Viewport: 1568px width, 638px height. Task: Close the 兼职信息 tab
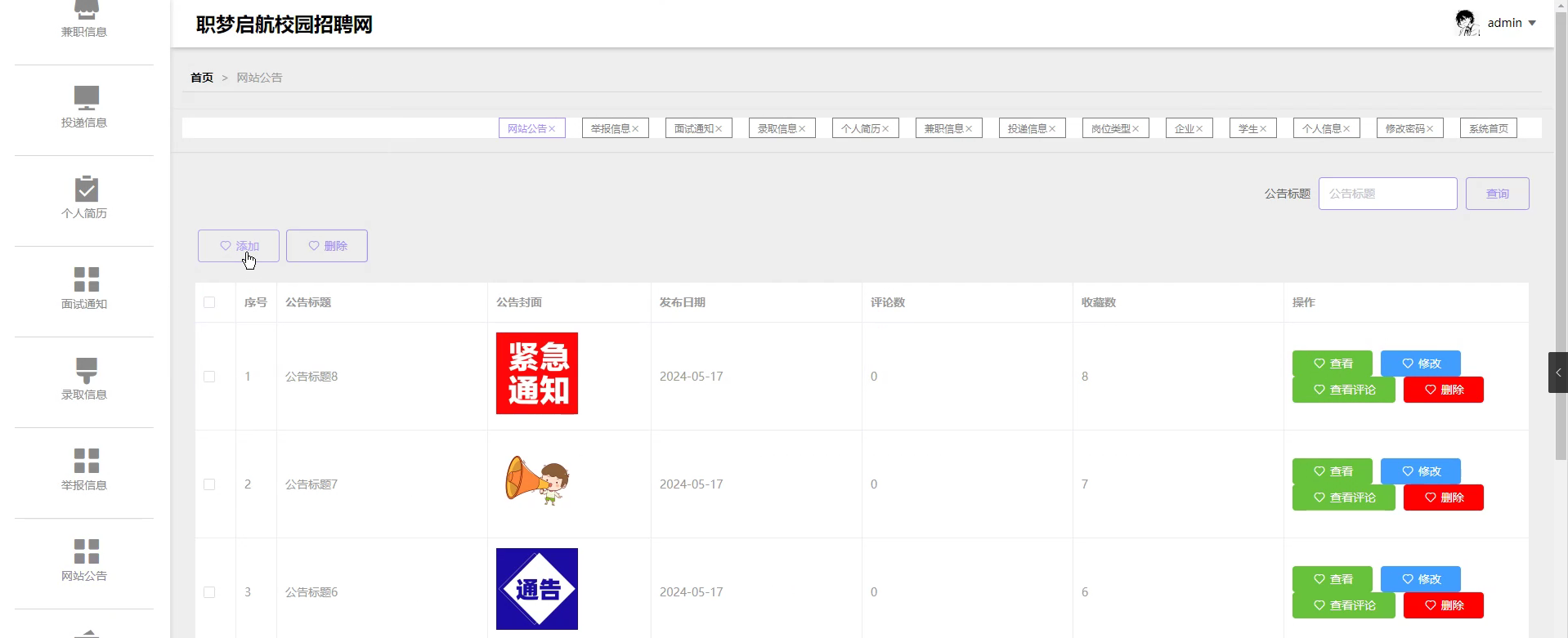[969, 129]
